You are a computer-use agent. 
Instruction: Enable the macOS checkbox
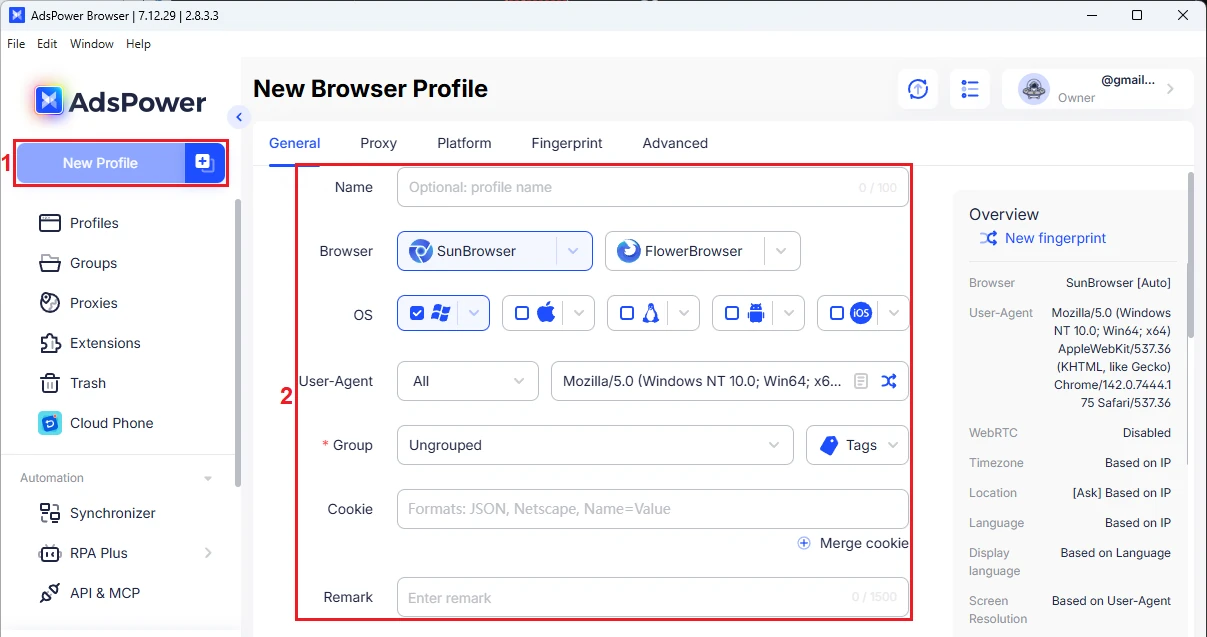522,313
